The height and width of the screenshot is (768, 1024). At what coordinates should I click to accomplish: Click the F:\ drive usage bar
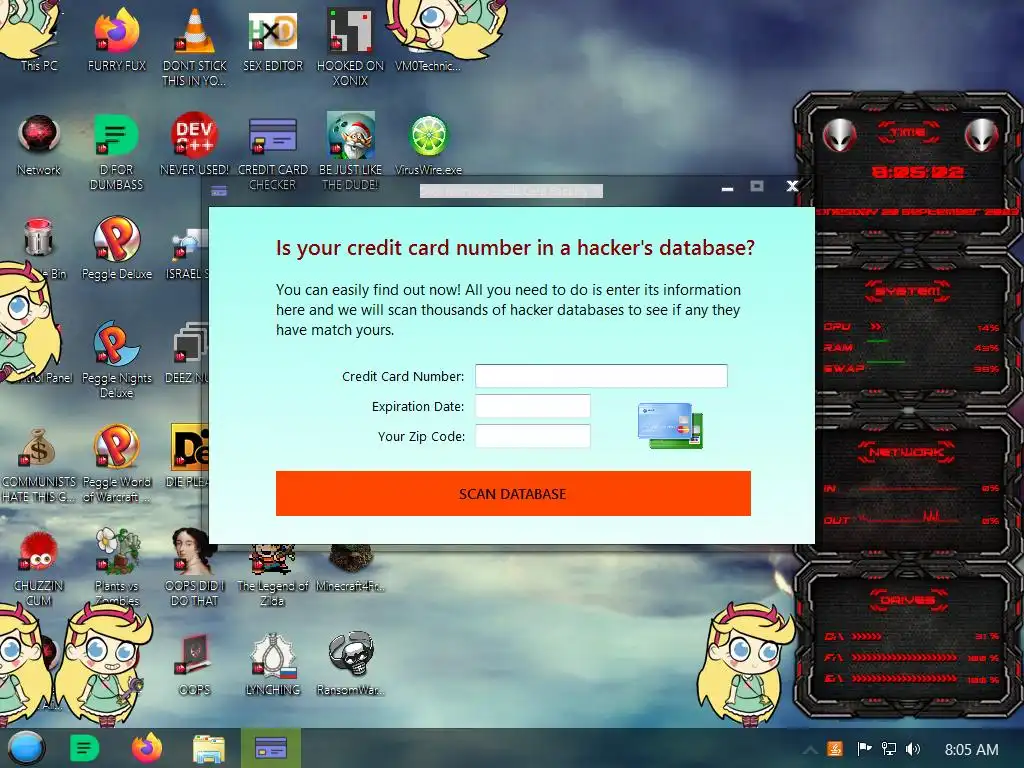pyautogui.click(x=904, y=658)
